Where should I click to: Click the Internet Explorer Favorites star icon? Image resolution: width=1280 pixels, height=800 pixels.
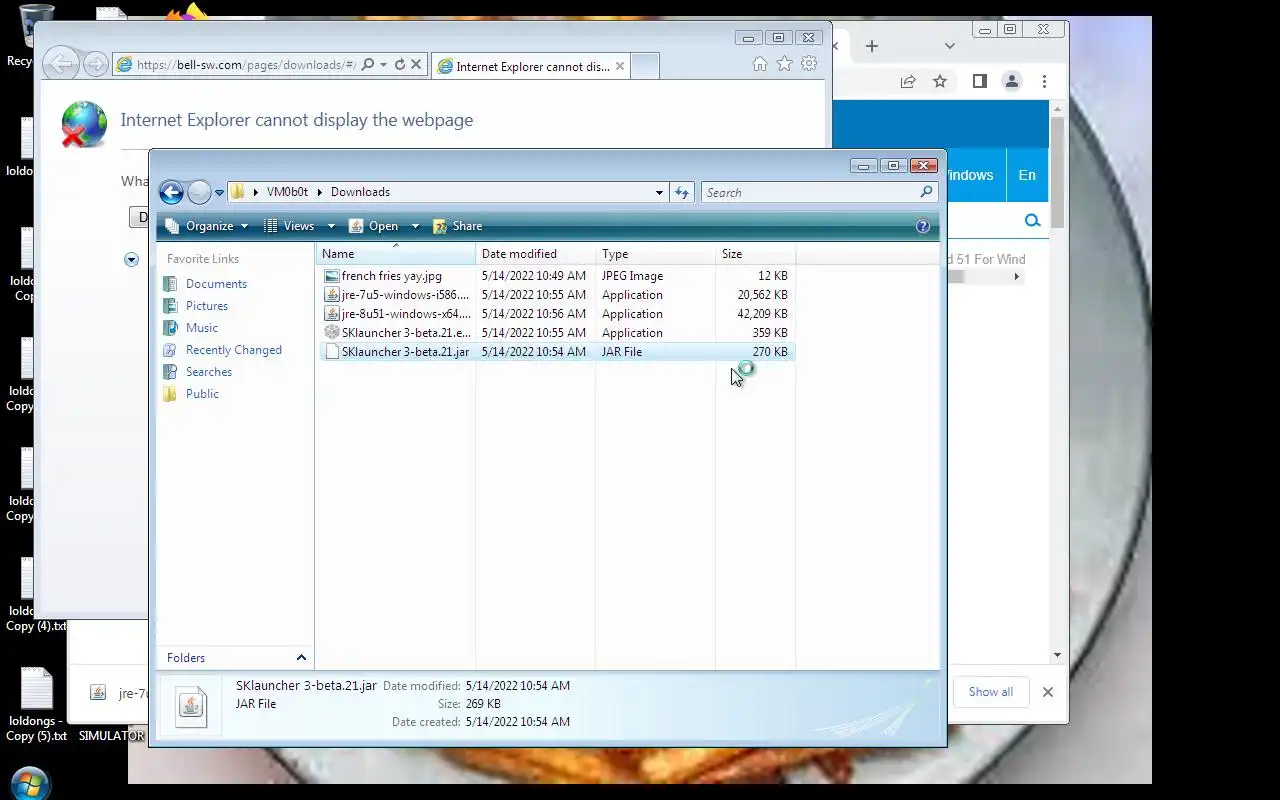pos(785,64)
